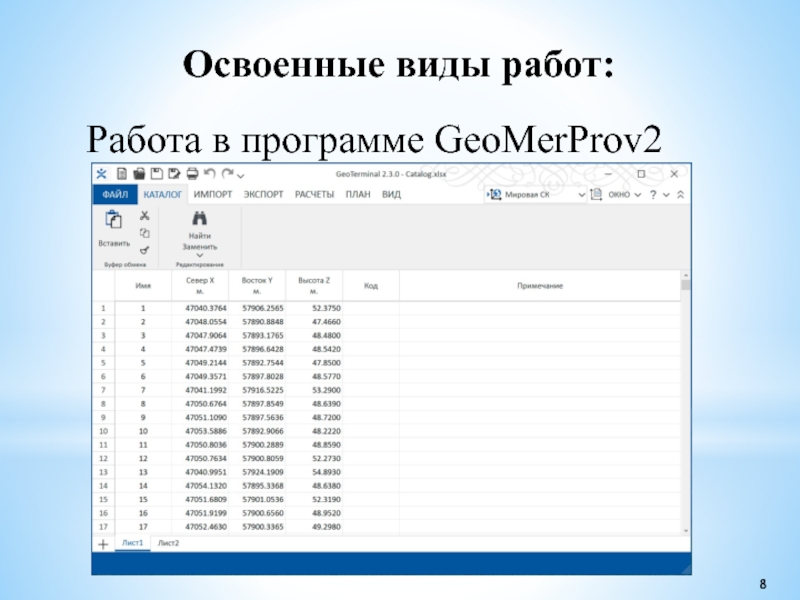Viewport: 800px width, 600px height.
Task: Click the Код column header
Action: [371, 286]
